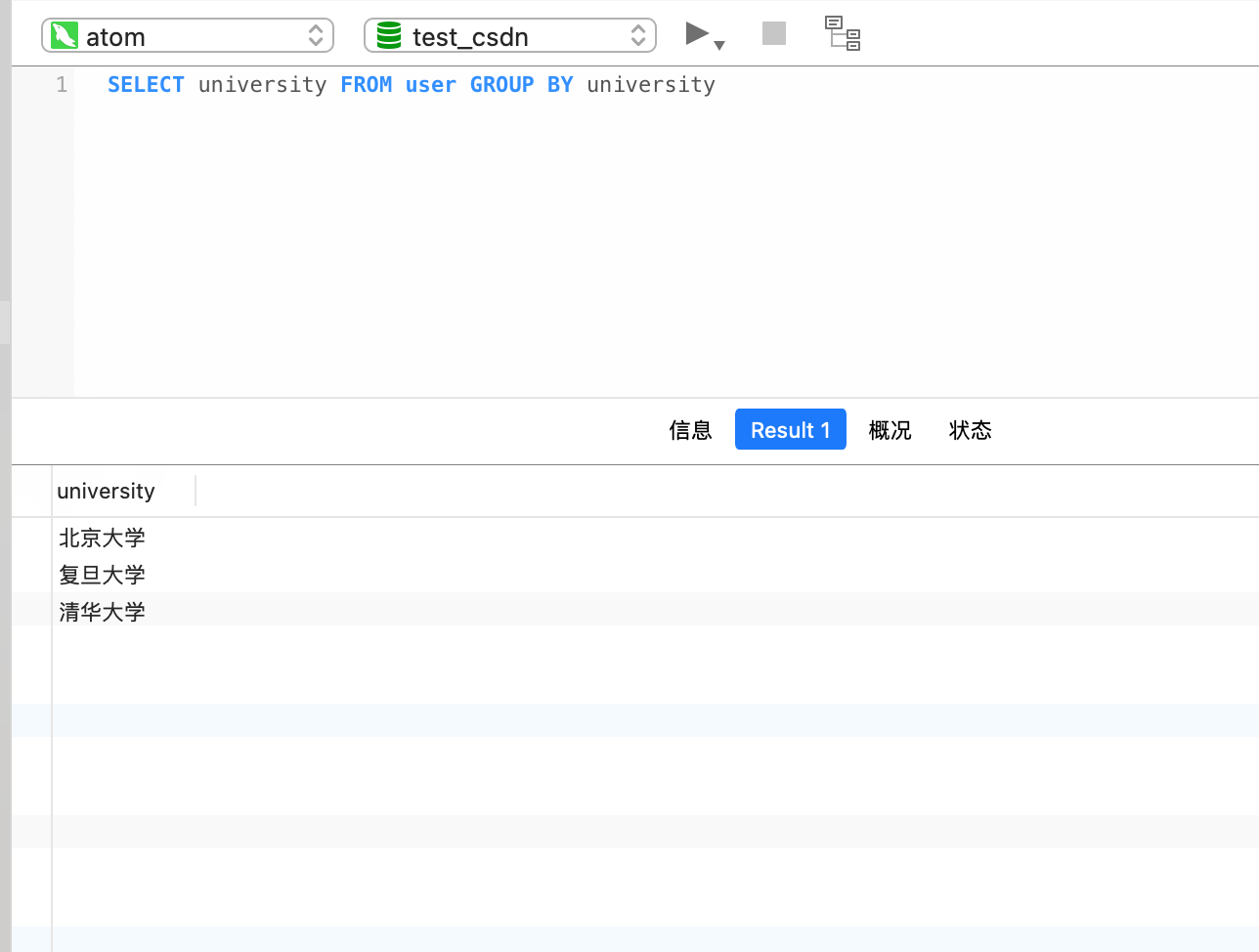This screenshot has width=1259, height=952.
Task: Open the test_csdn database dropdown
Action: point(510,36)
